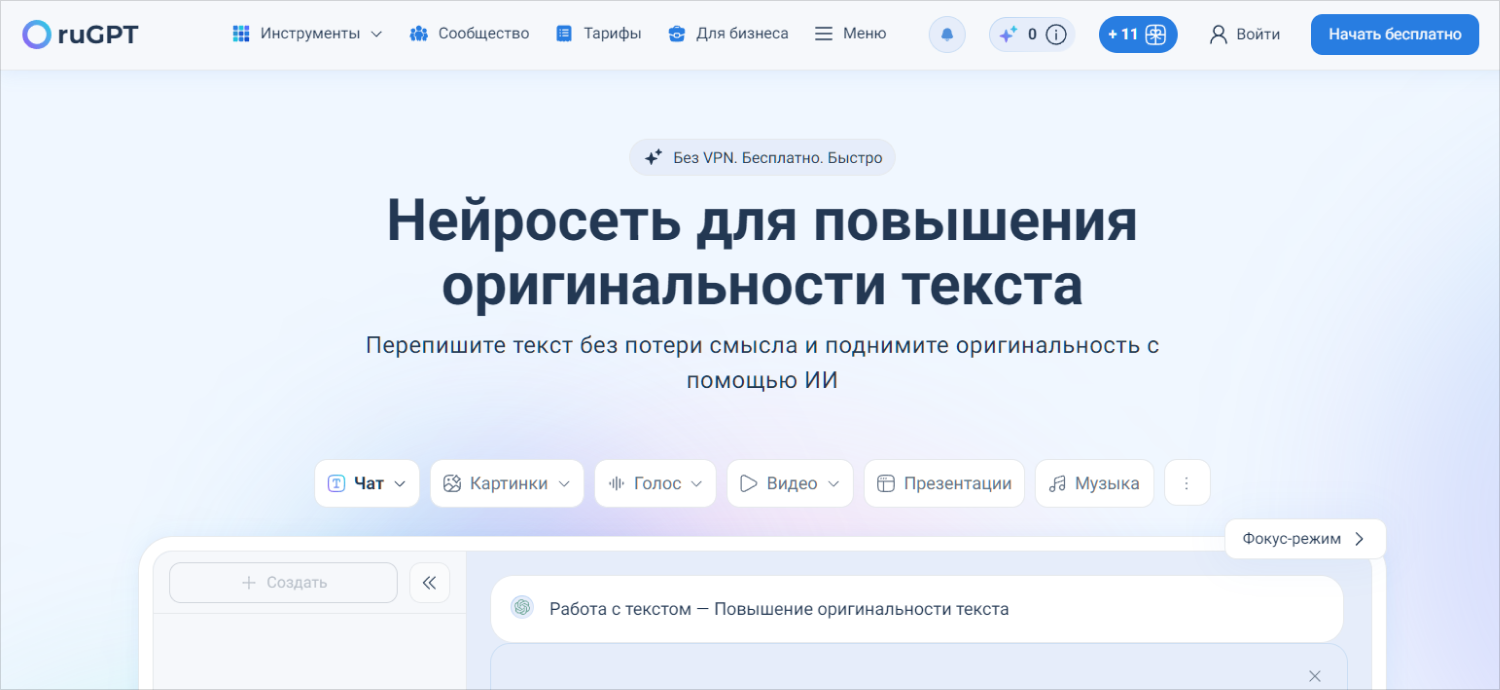1500x690 pixels.
Task: Click the +11 gift bonus badge
Action: (x=1137, y=34)
